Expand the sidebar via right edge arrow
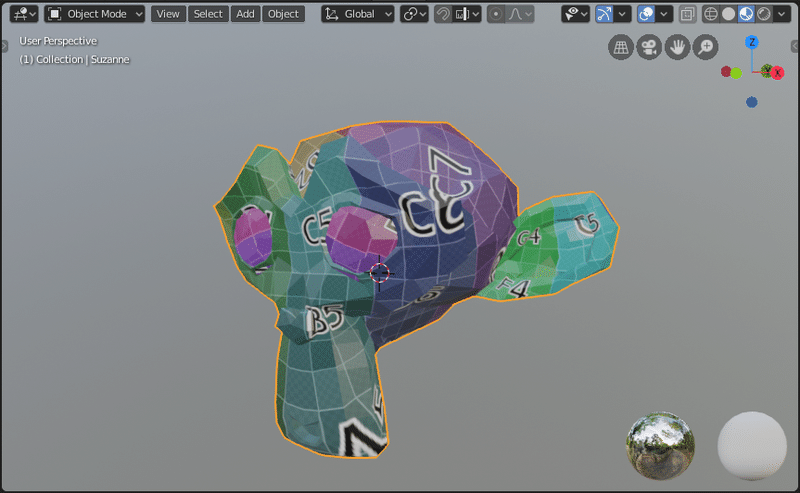 pos(795,46)
